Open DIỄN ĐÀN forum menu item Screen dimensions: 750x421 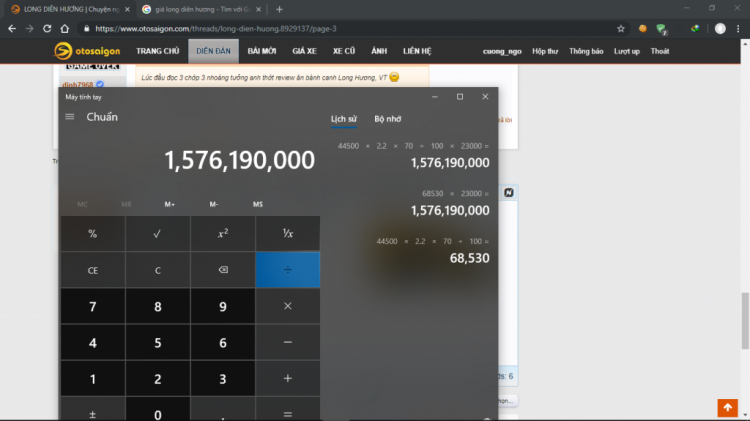click(213, 51)
